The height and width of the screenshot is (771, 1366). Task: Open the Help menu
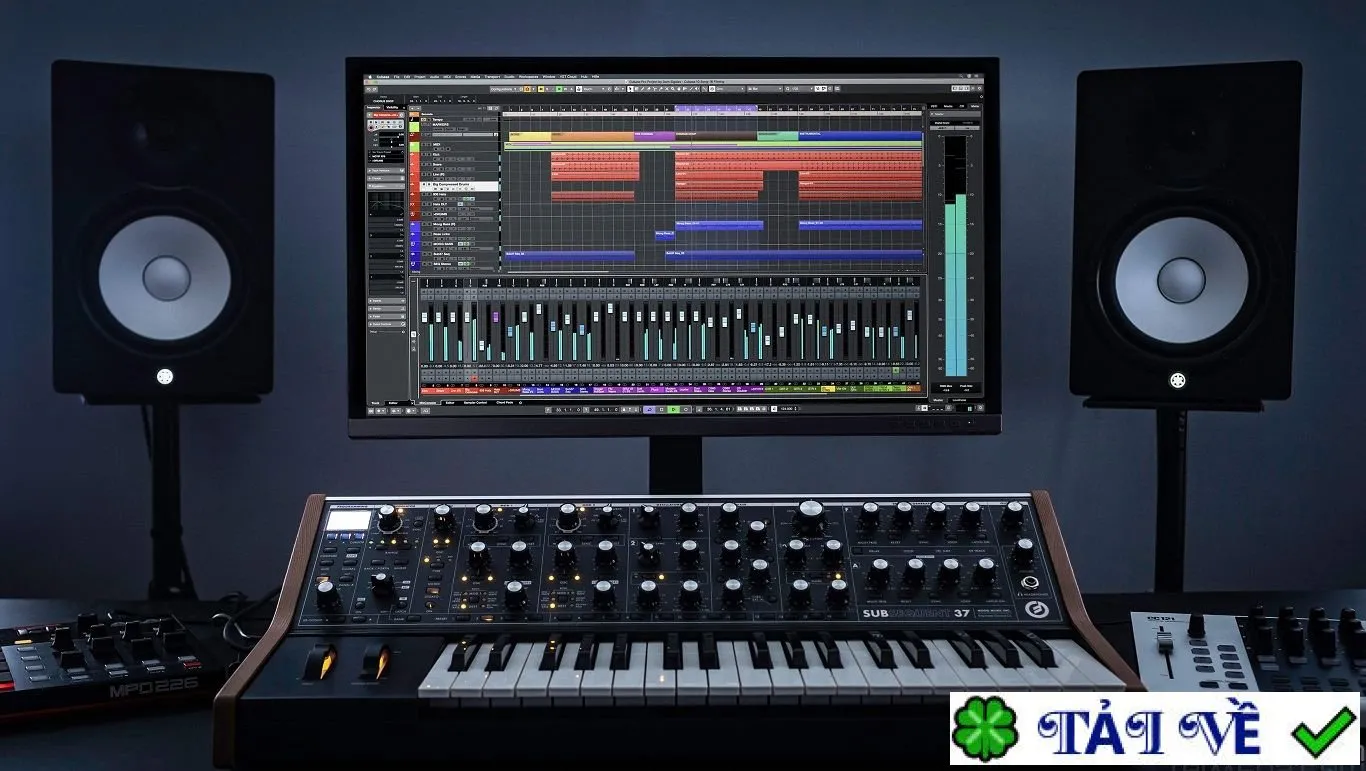596,77
